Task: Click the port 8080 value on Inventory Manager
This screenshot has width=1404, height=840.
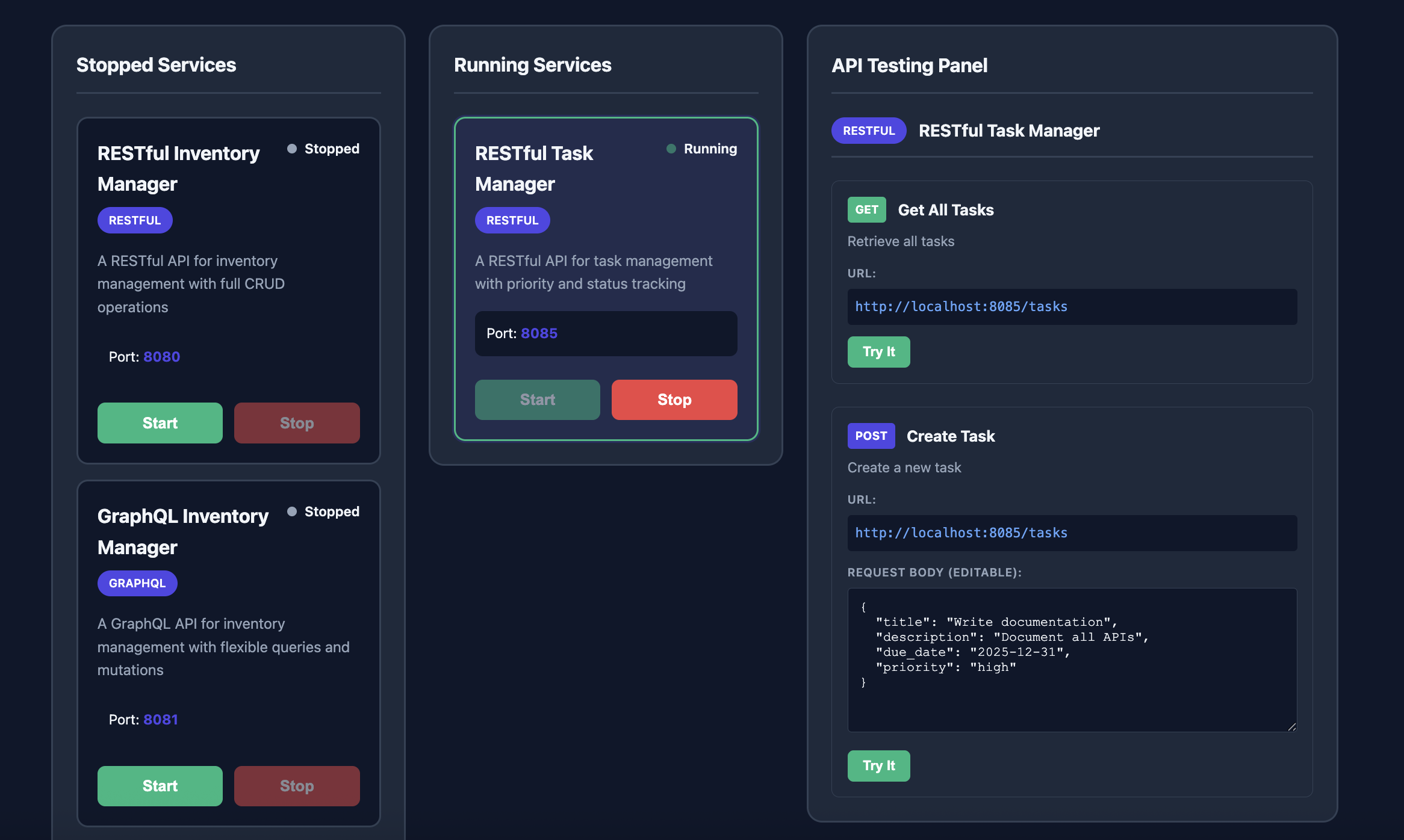Action: tap(161, 356)
